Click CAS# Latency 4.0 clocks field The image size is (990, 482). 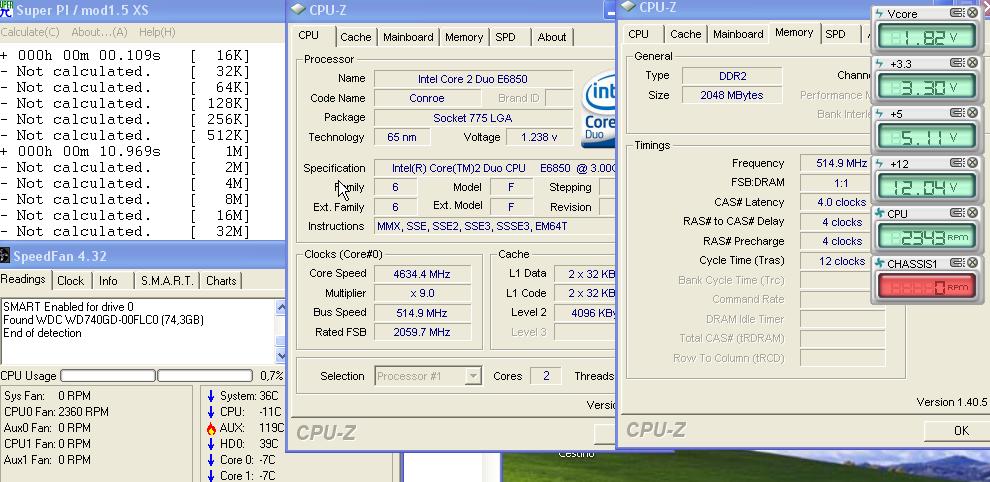tap(842, 203)
